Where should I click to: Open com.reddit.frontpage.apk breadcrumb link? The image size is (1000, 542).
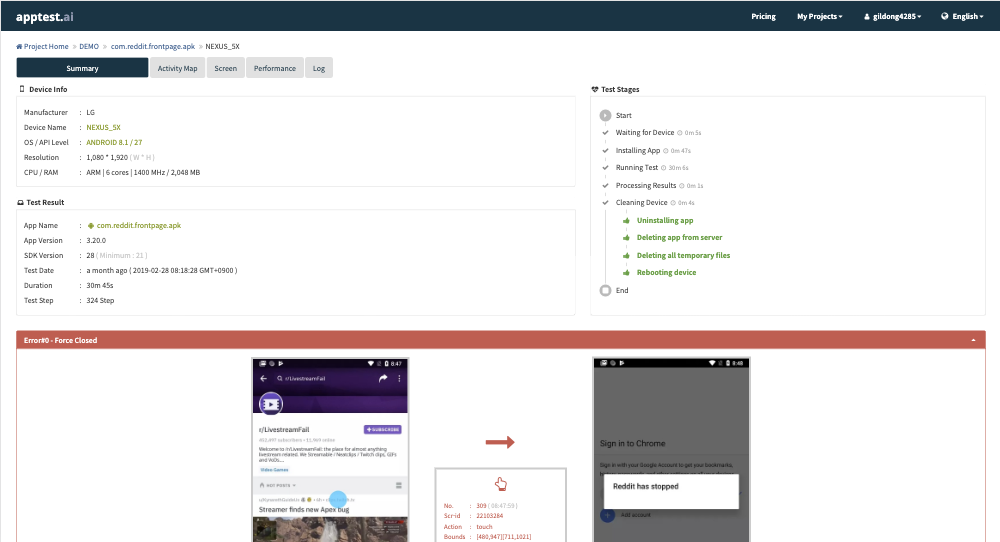(x=153, y=47)
